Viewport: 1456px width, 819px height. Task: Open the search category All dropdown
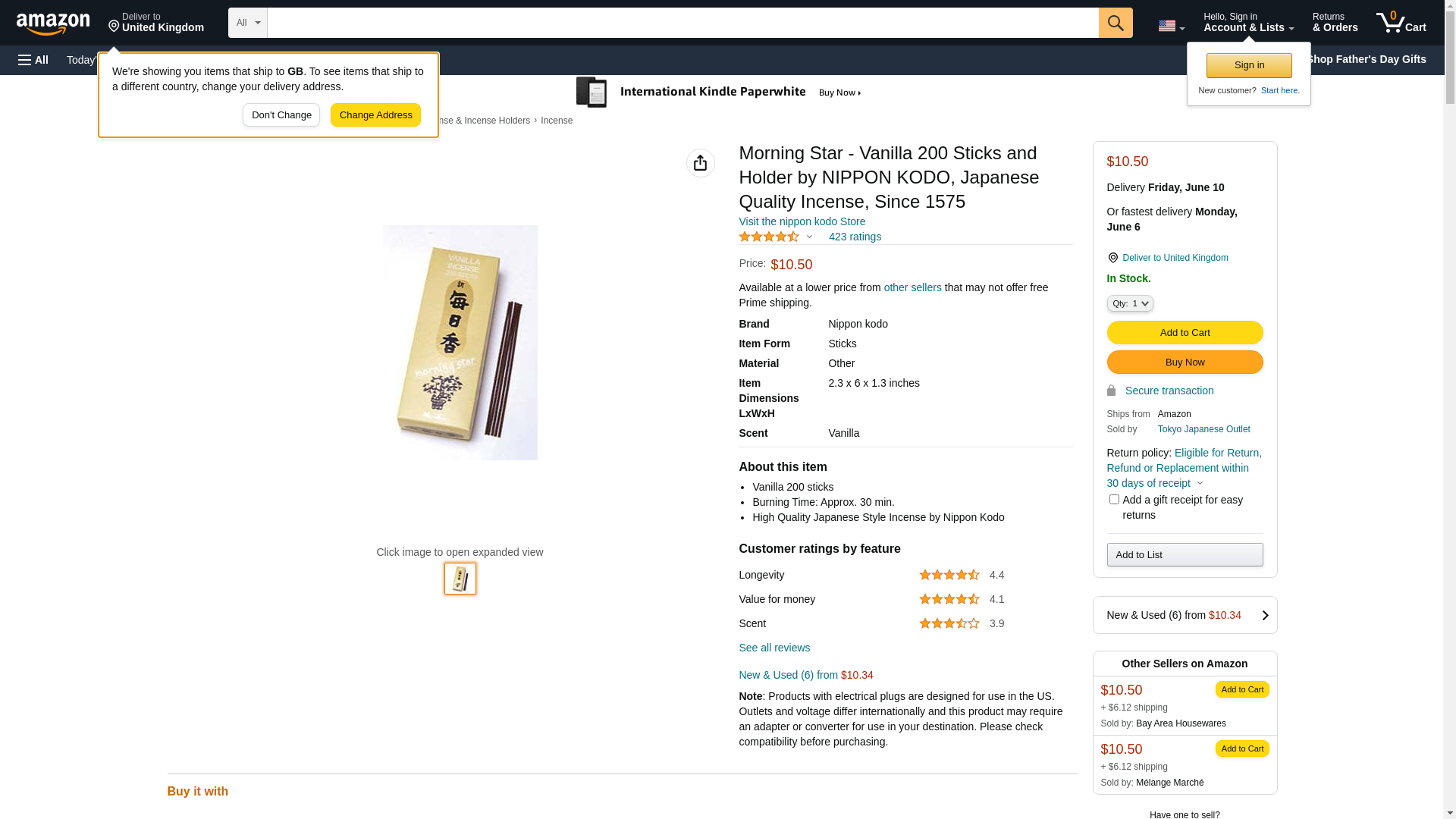247,23
